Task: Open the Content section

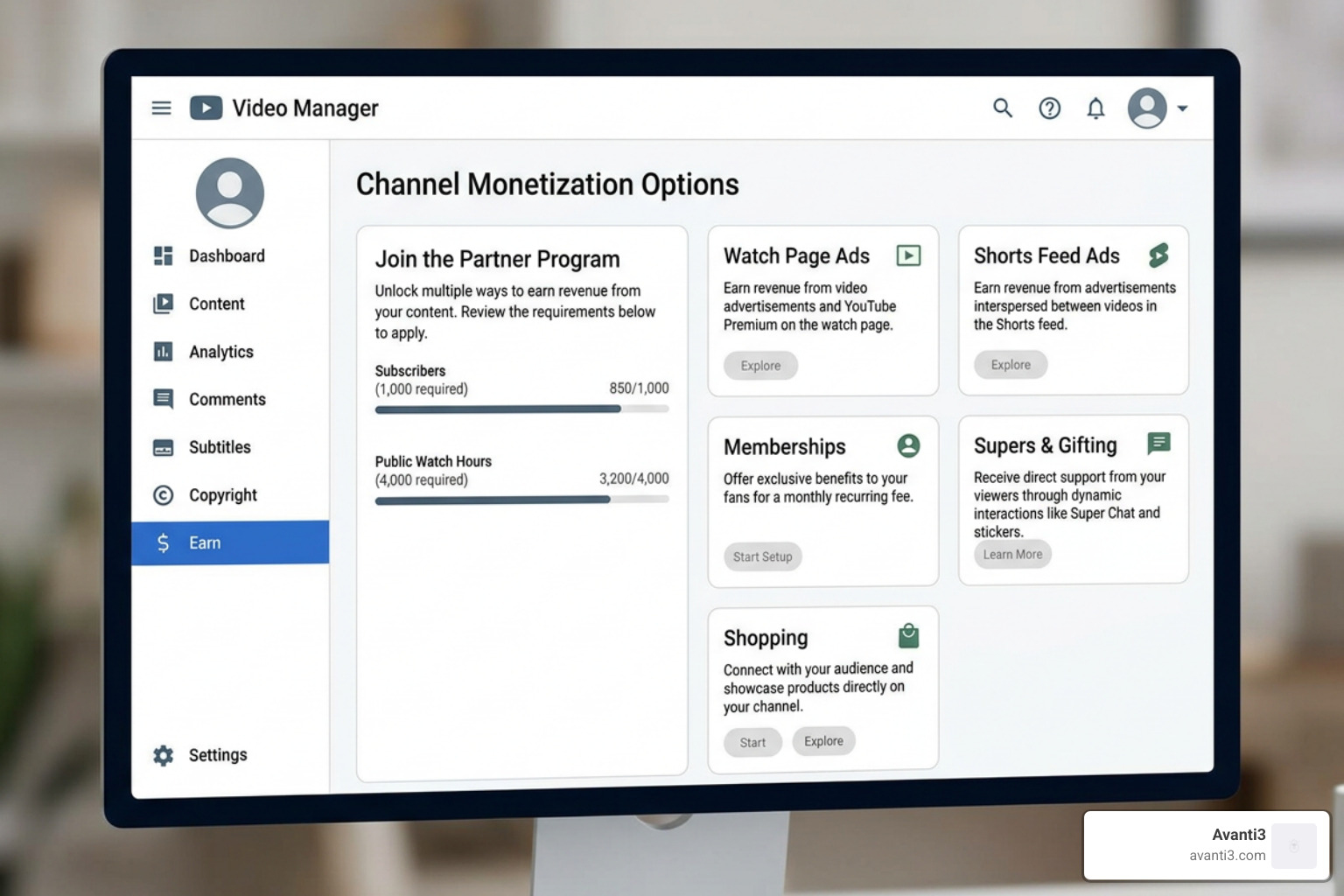Action: (216, 304)
